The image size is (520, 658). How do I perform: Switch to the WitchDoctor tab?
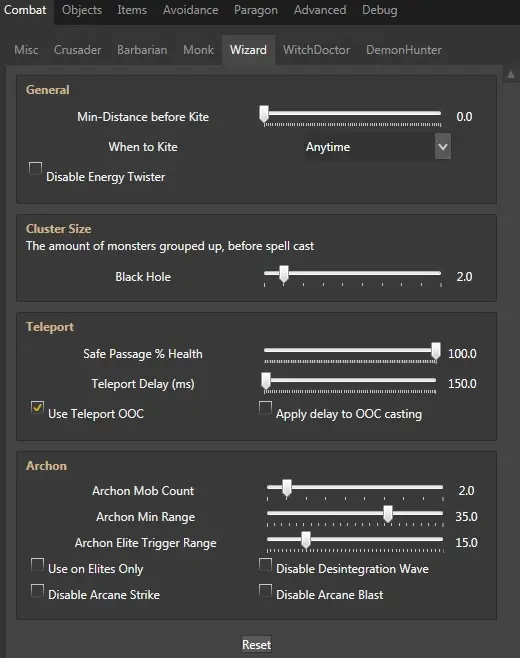point(316,50)
